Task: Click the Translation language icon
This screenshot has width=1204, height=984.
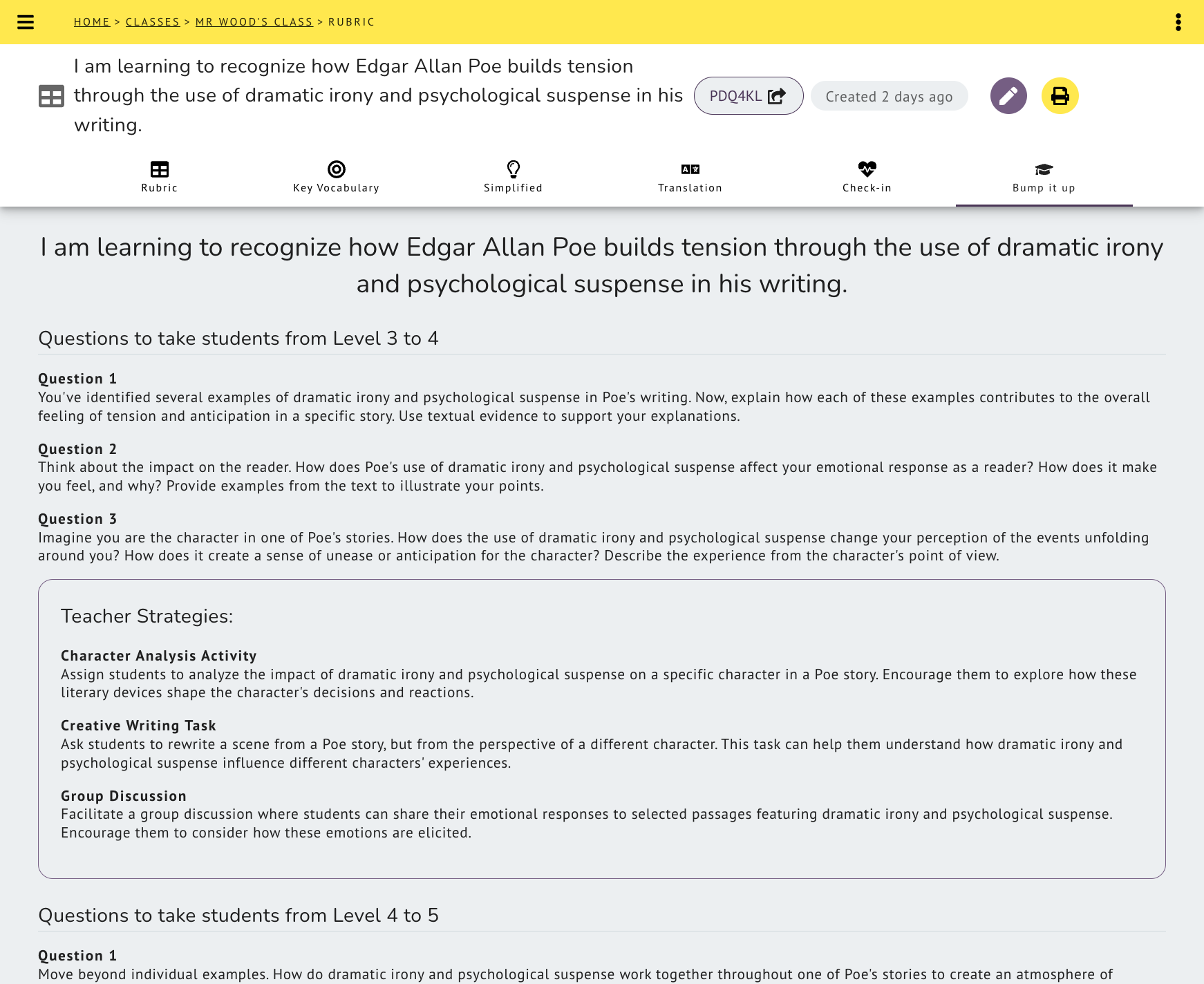Action: click(x=690, y=169)
